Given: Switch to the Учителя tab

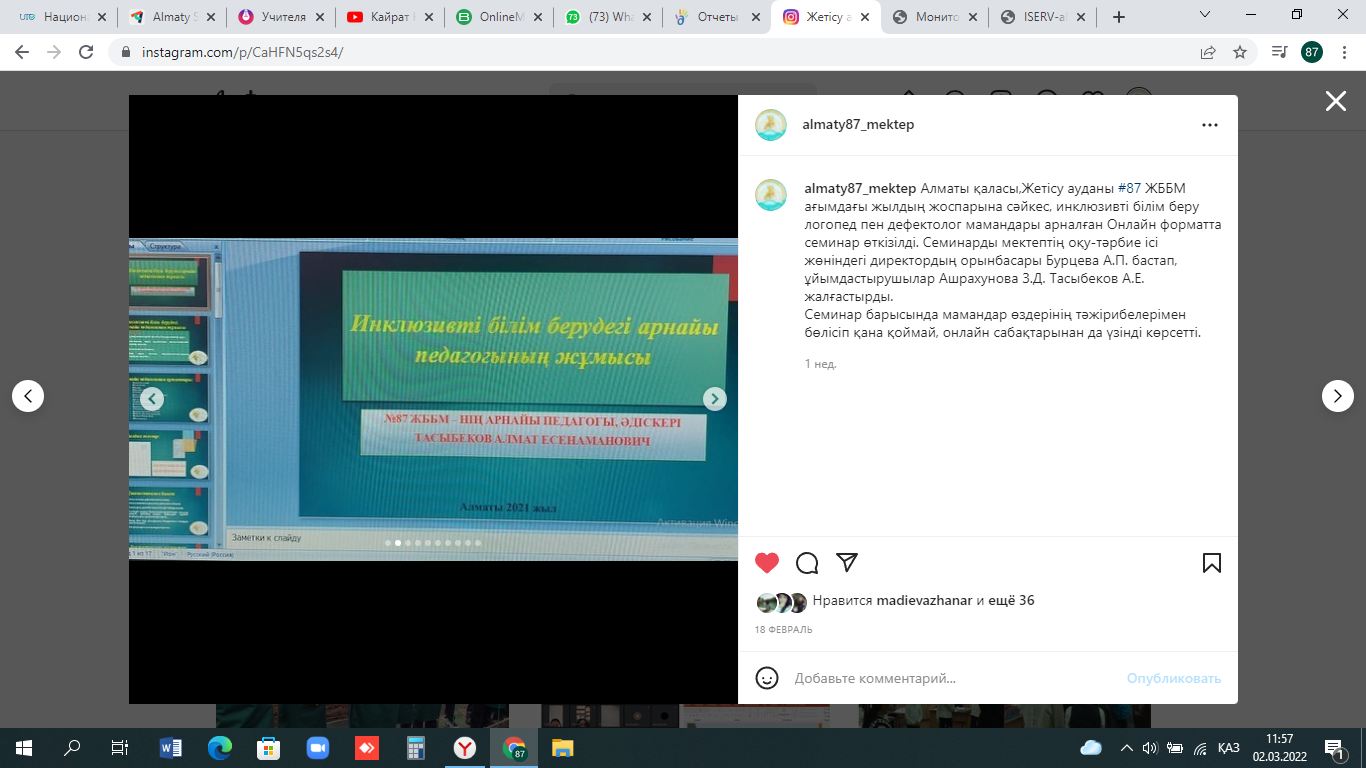Looking at the screenshot, I should (x=281, y=17).
